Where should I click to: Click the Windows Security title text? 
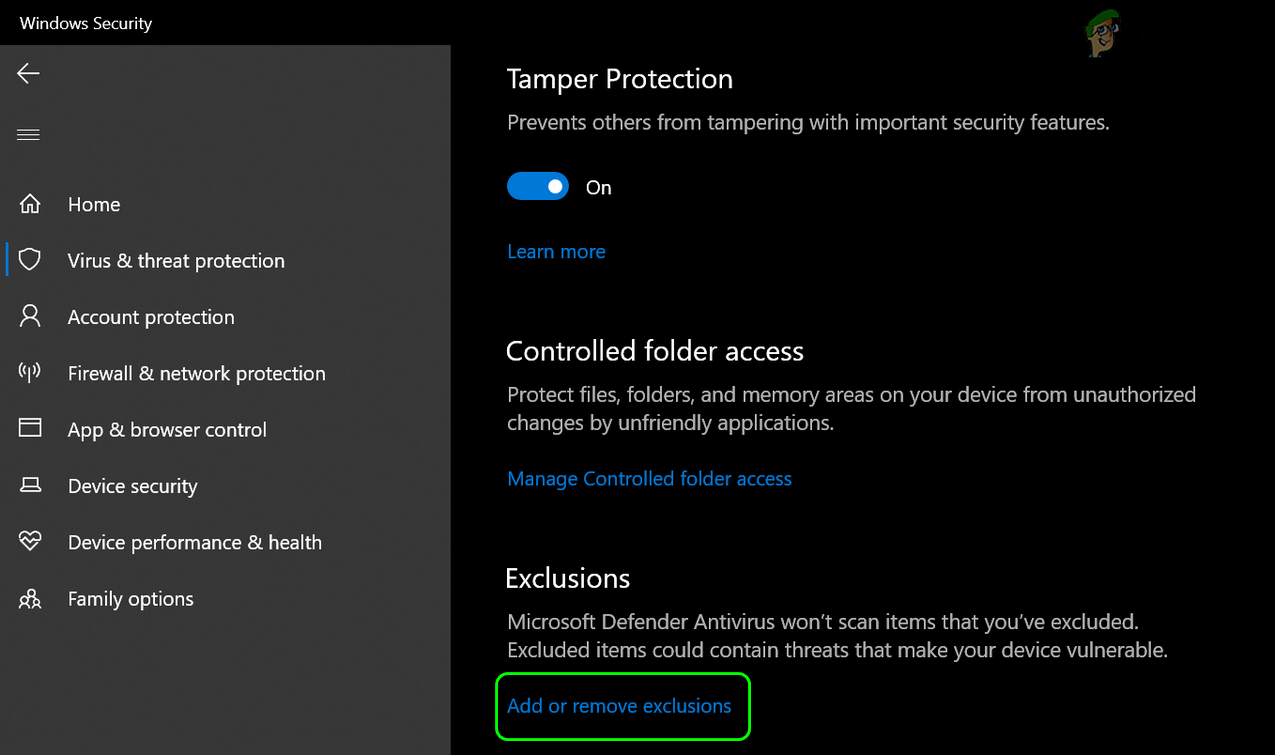[86, 23]
